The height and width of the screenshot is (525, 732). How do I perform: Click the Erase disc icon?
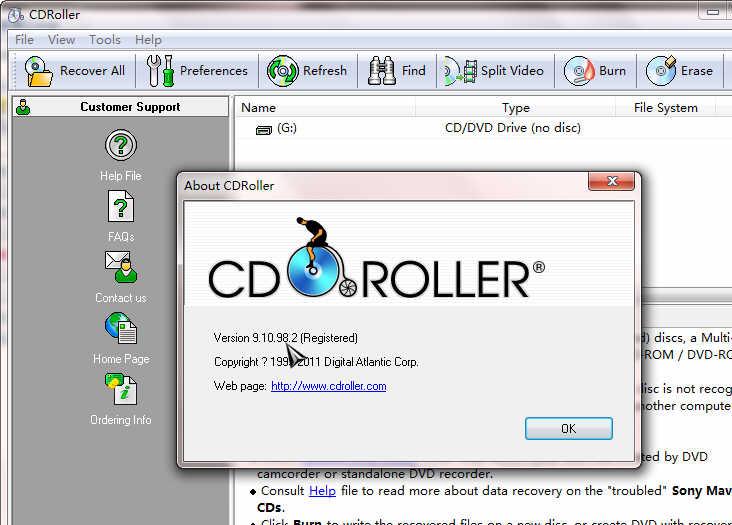click(661, 71)
